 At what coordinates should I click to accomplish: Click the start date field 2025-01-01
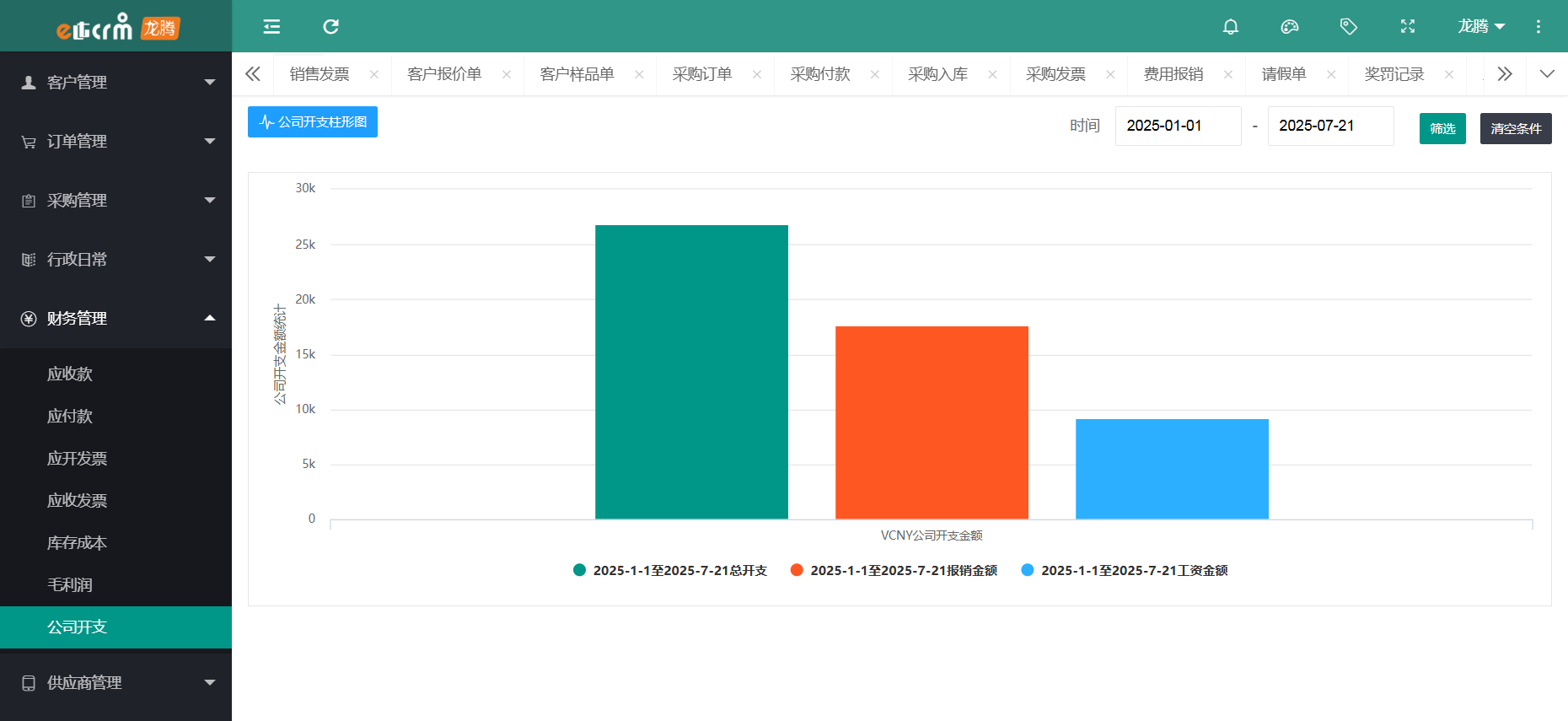[x=1177, y=126]
